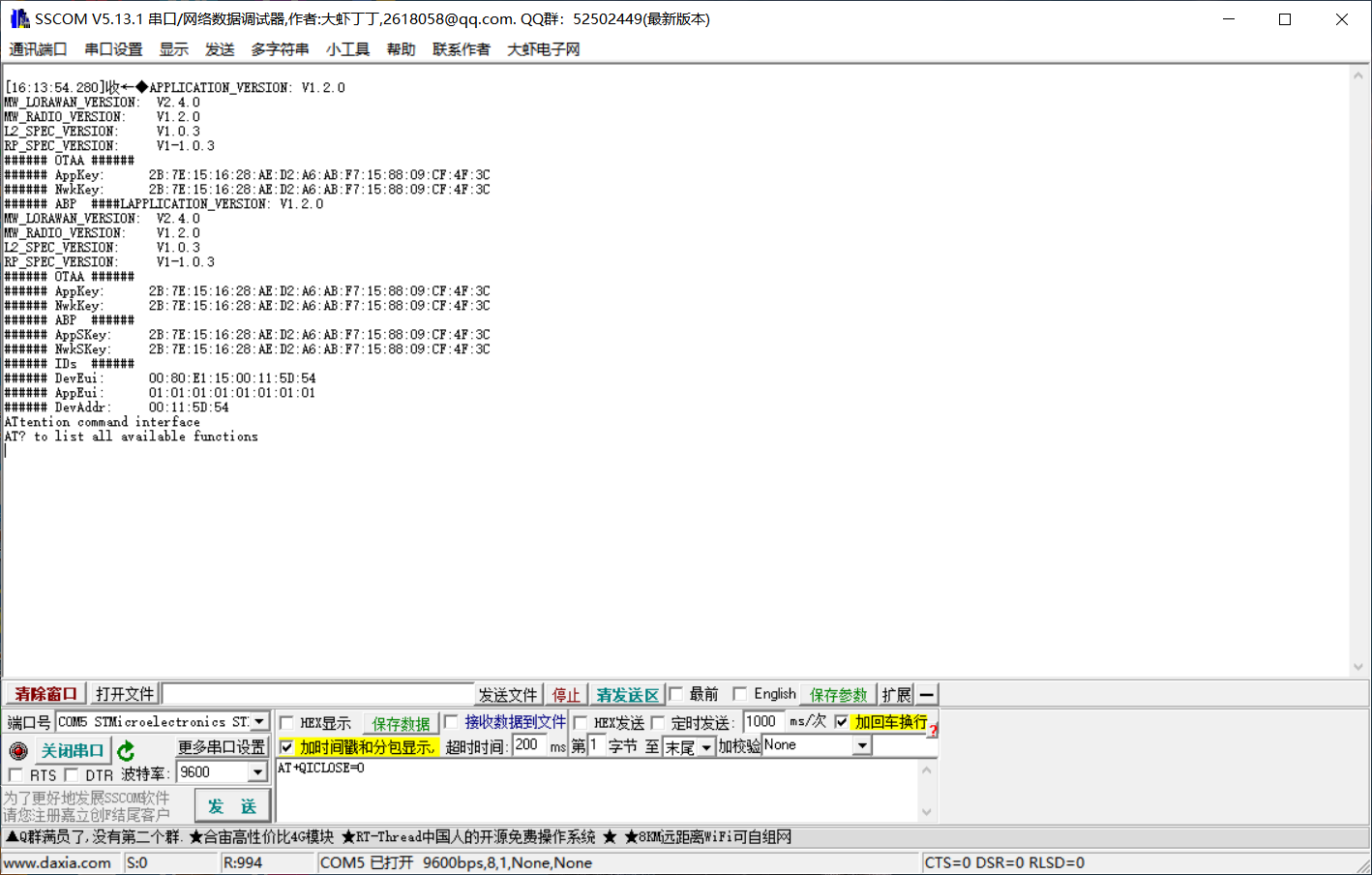Screen dimensions: 1372x875
Task: Toggle the RTS checkbox
Action: [x=15, y=775]
